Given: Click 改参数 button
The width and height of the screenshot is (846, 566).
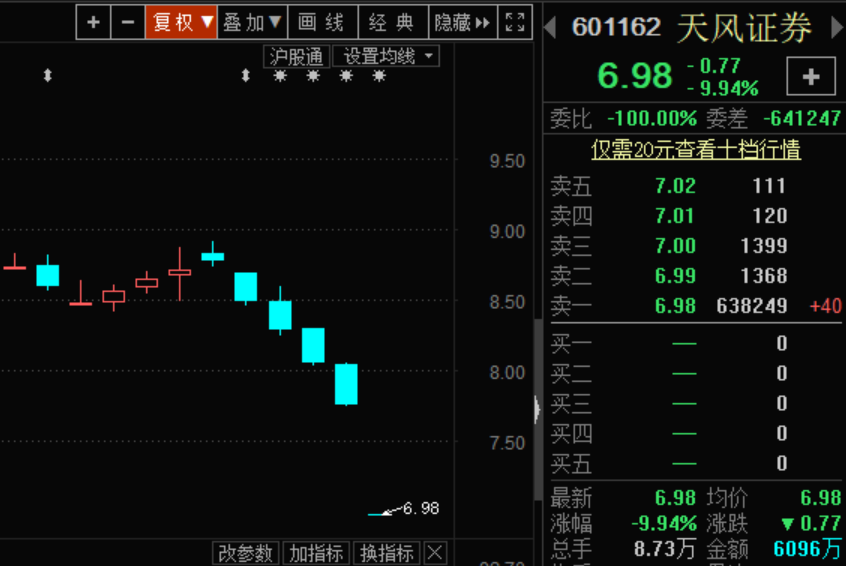Looking at the screenshot, I should [x=245, y=553].
